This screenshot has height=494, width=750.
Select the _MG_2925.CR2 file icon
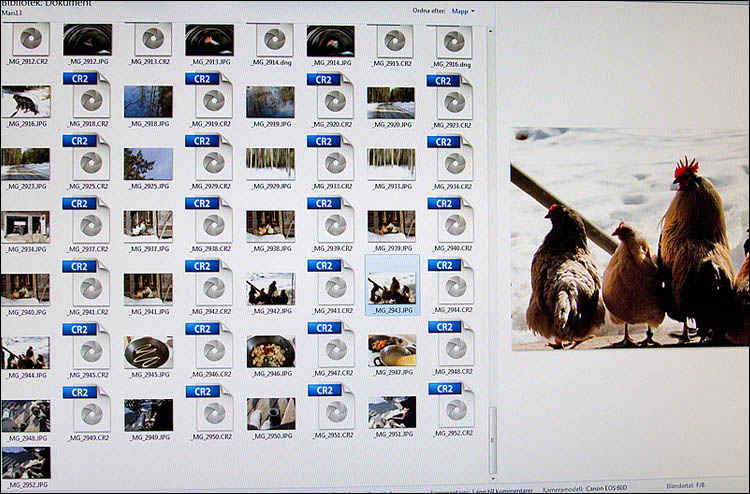86,157
